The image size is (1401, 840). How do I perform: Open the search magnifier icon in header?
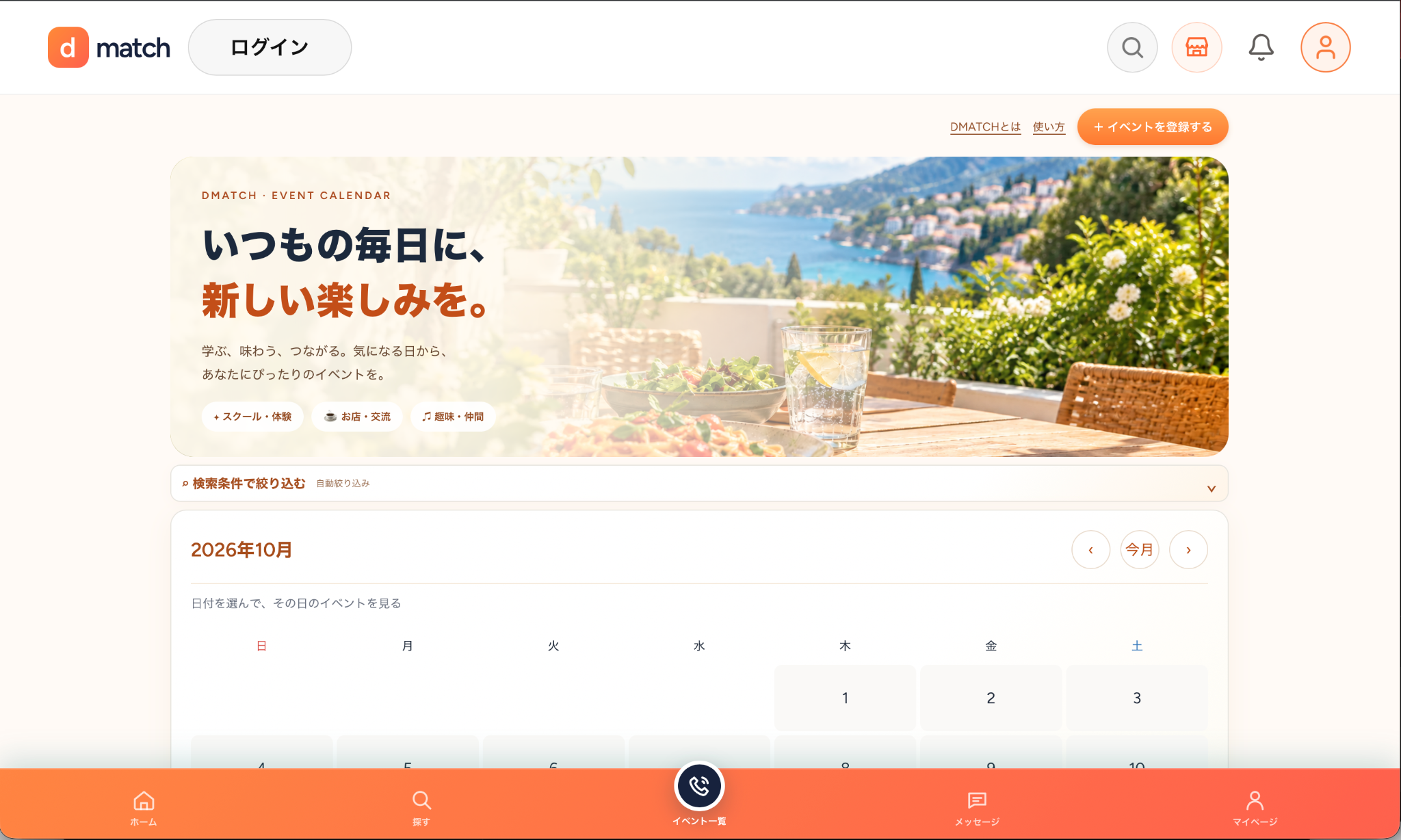point(1132,47)
